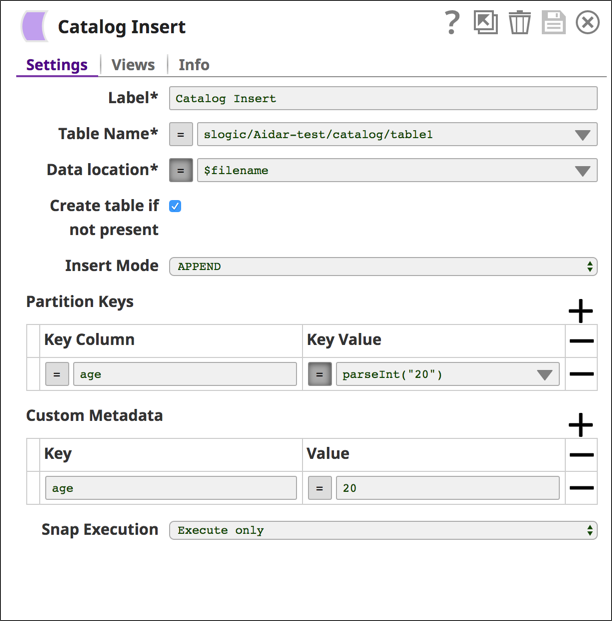Delete snap using the trash icon
Image resolution: width=612 pixels, height=621 pixels.
click(519, 23)
